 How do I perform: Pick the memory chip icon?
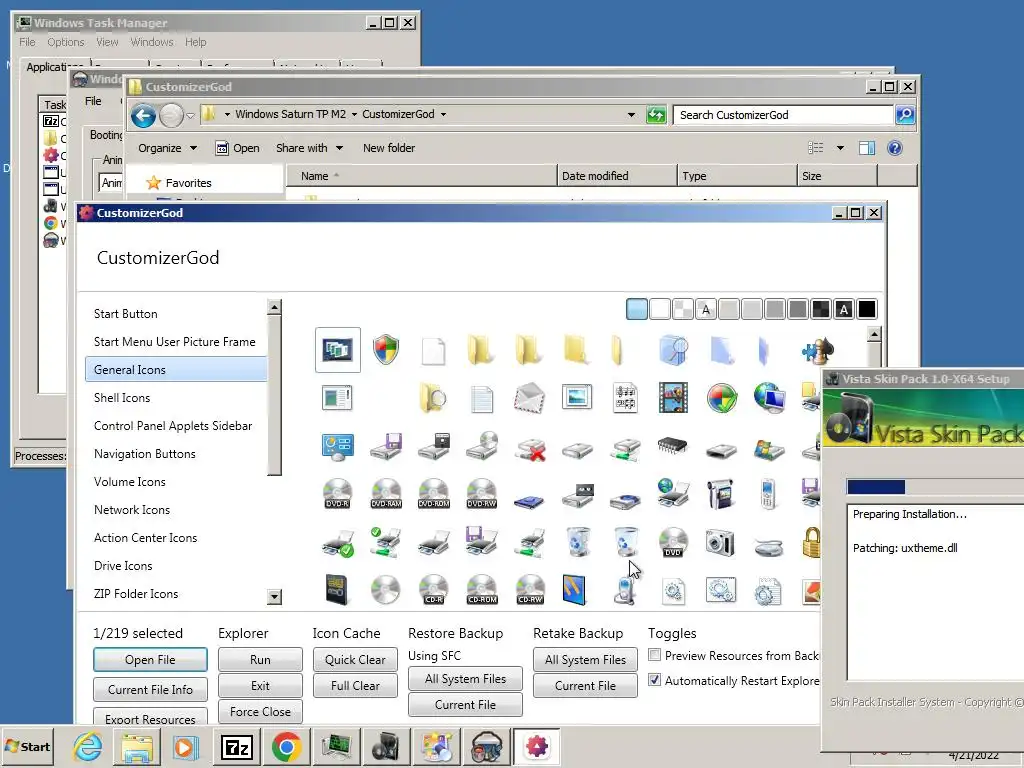pos(673,446)
